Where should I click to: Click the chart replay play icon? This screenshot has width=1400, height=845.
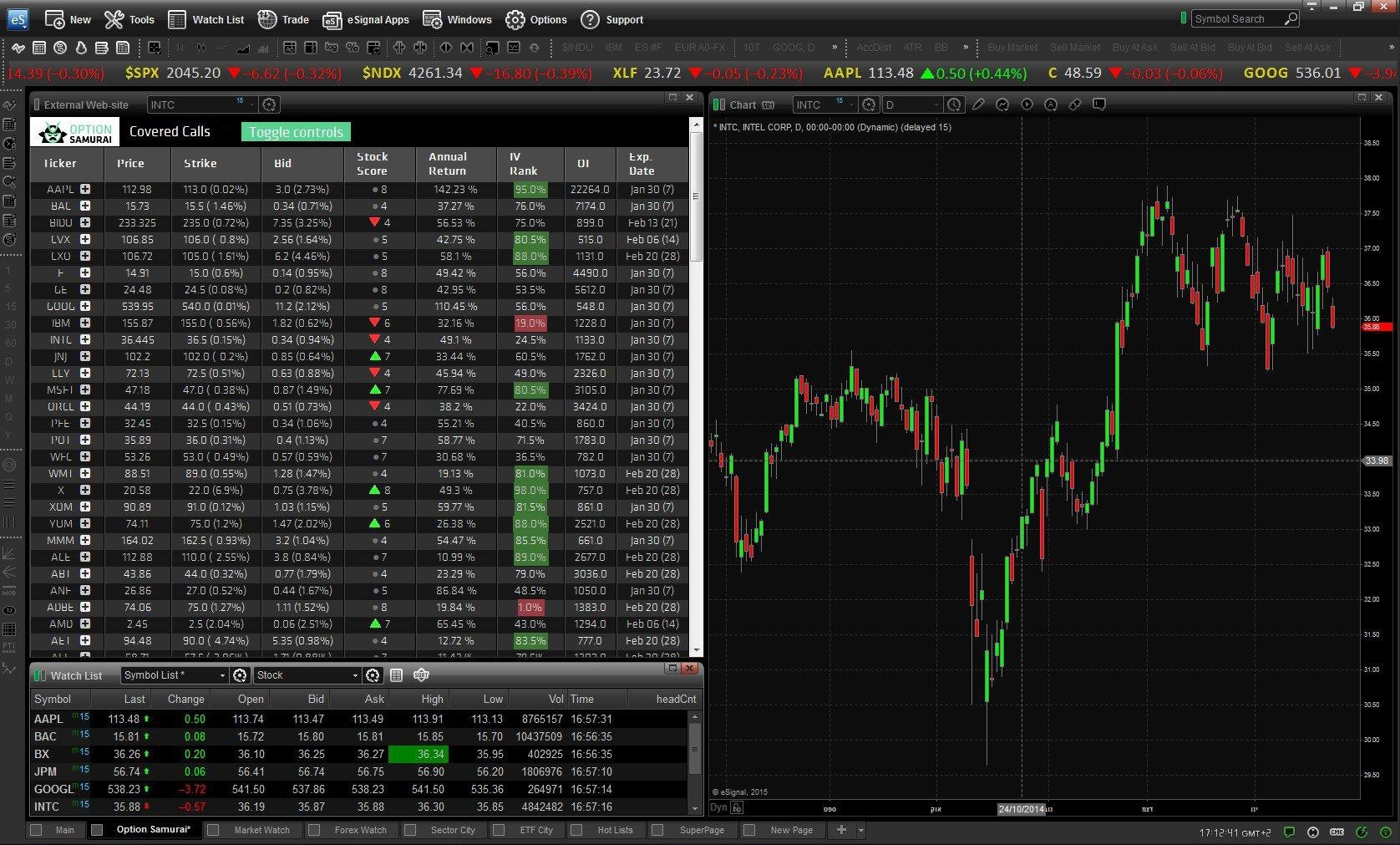coord(1027,104)
